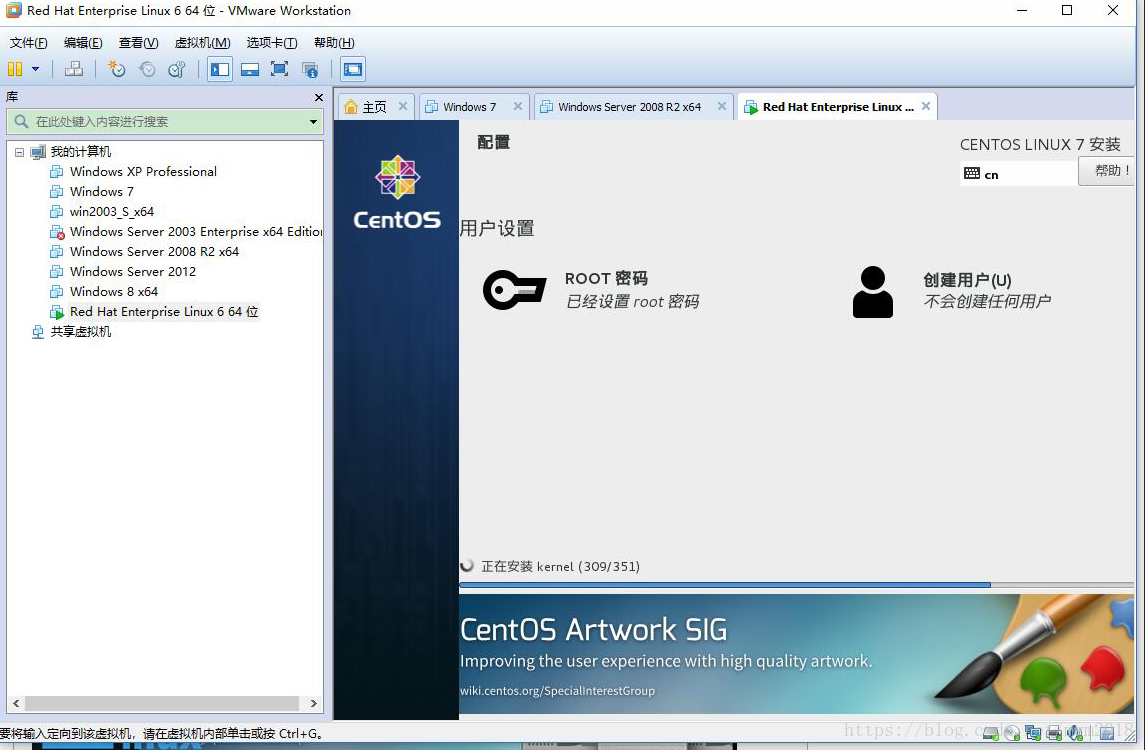The image size is (1145, 750).
Task: Switch to the 主页 home tab
Action: pos(375,107)
